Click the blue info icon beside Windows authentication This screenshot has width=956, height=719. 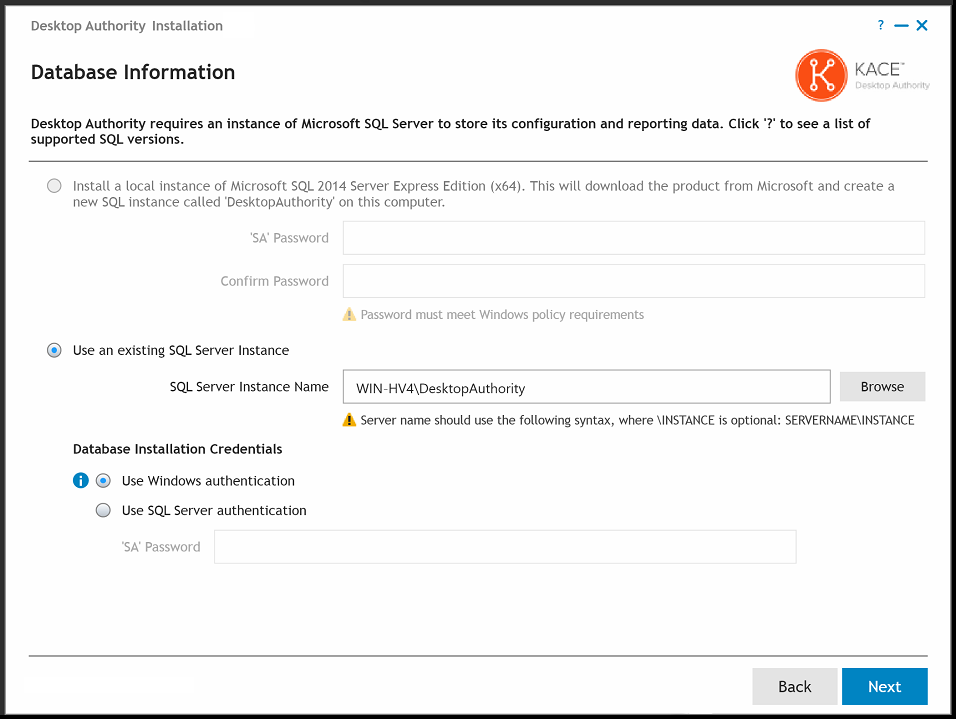click(81, 481)
